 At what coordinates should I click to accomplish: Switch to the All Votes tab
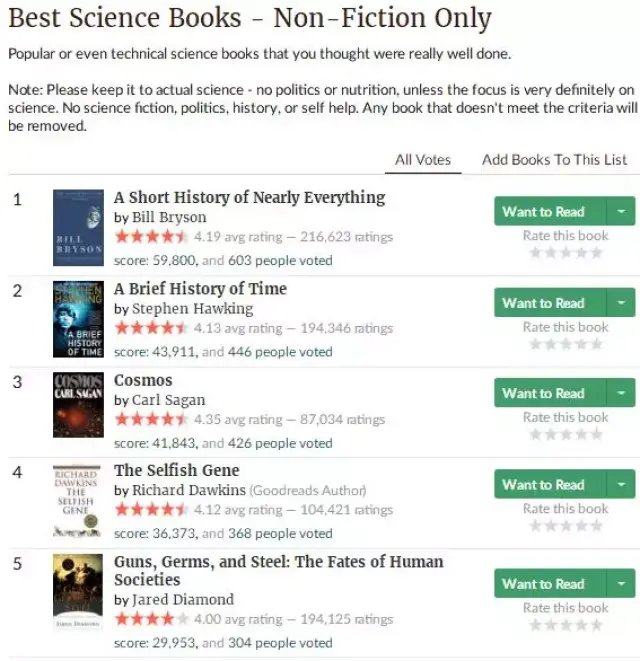click(423, 159)
